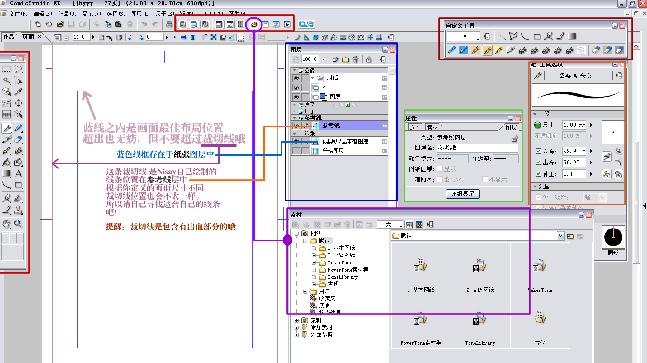Click the button at the bottom of the properties panel
Viewport: 647px width, 363px height.
tap(463, 193)
